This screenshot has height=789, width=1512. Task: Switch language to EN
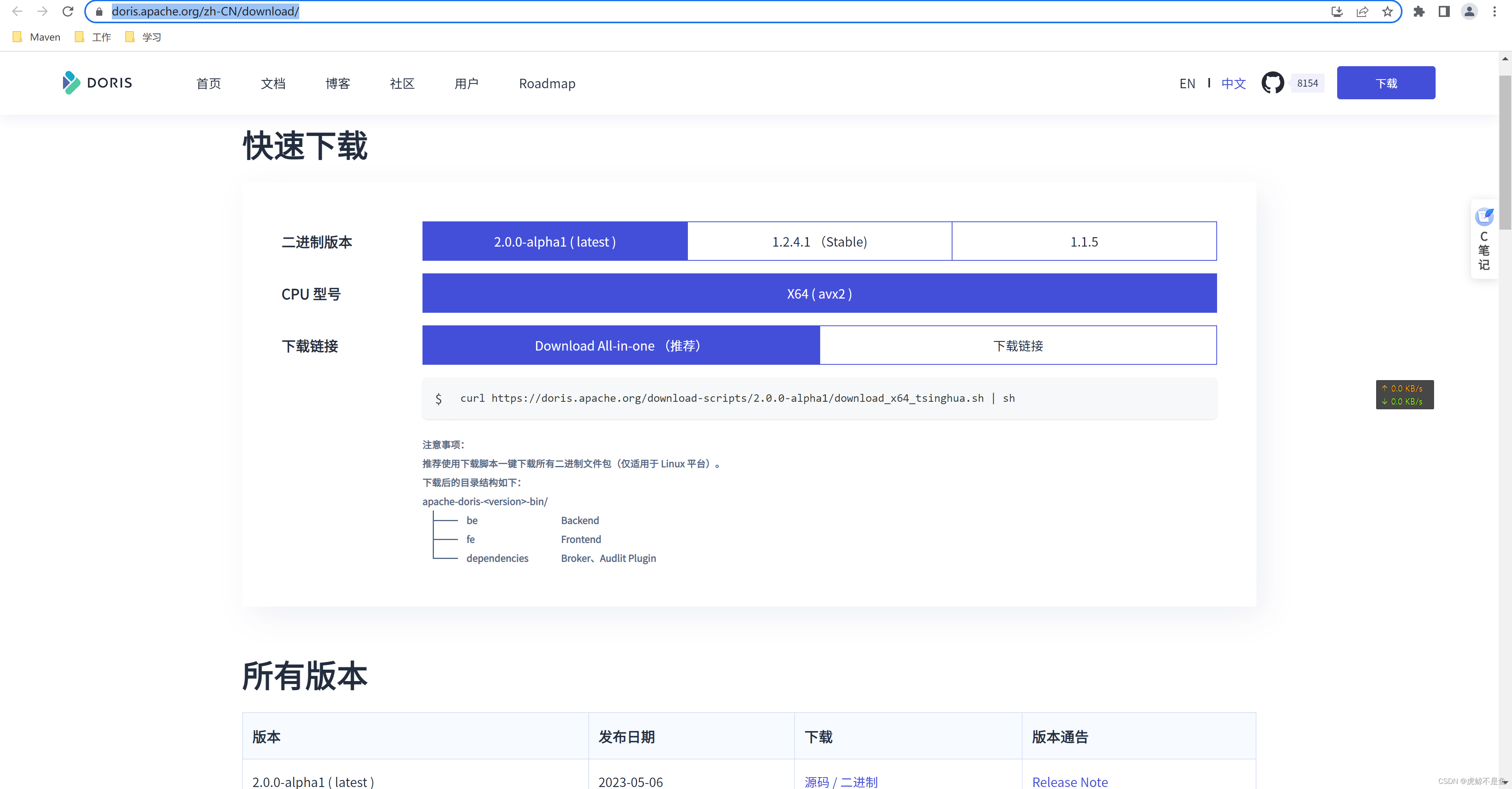[1187, 84]
